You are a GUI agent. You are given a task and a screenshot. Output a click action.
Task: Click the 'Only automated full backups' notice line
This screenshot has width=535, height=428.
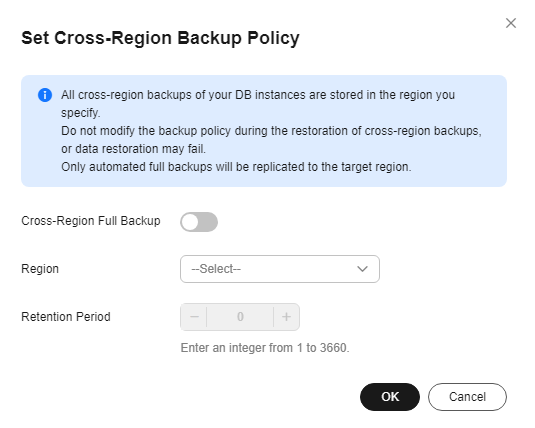(236, 167)
